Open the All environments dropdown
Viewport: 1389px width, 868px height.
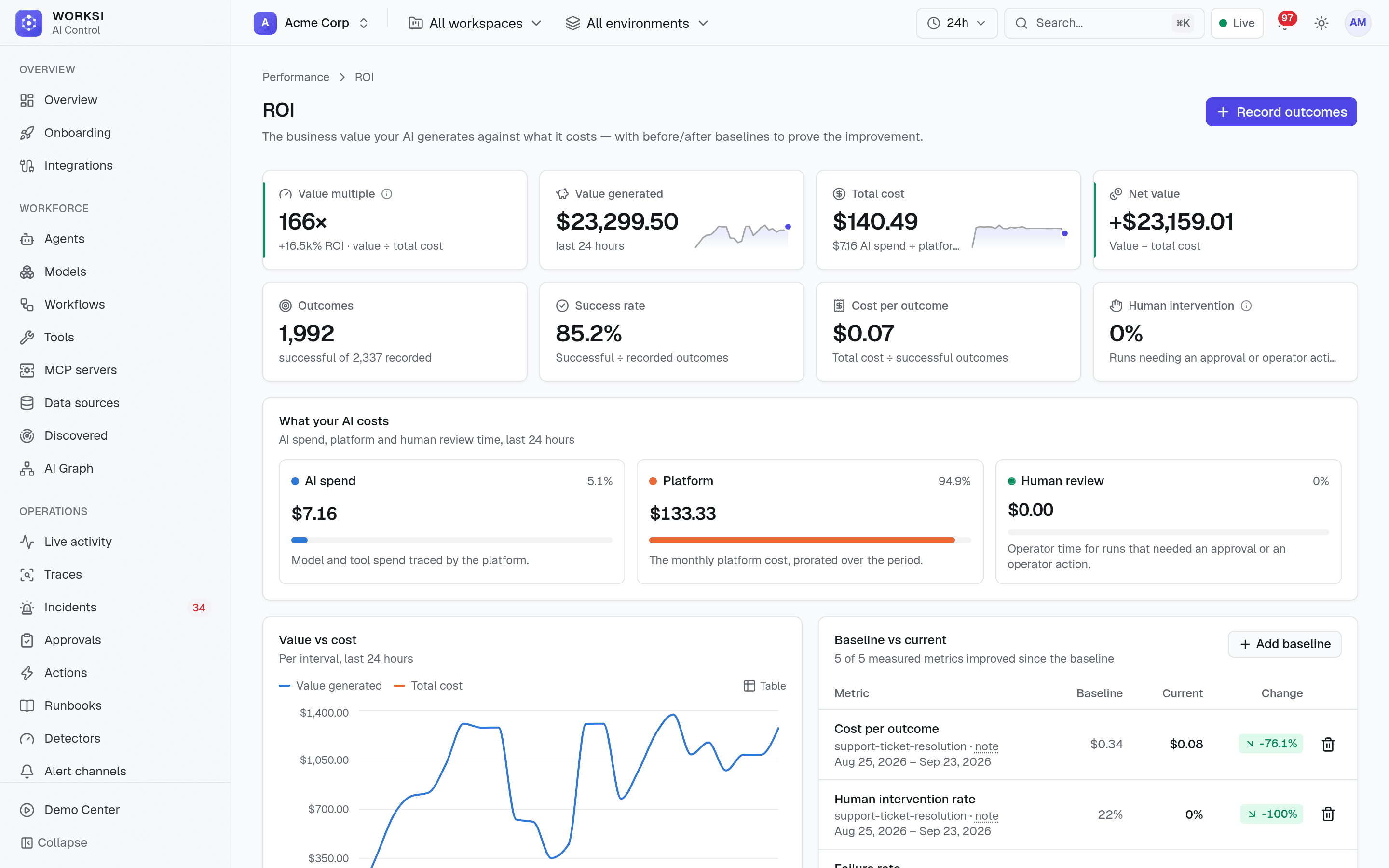637,23
